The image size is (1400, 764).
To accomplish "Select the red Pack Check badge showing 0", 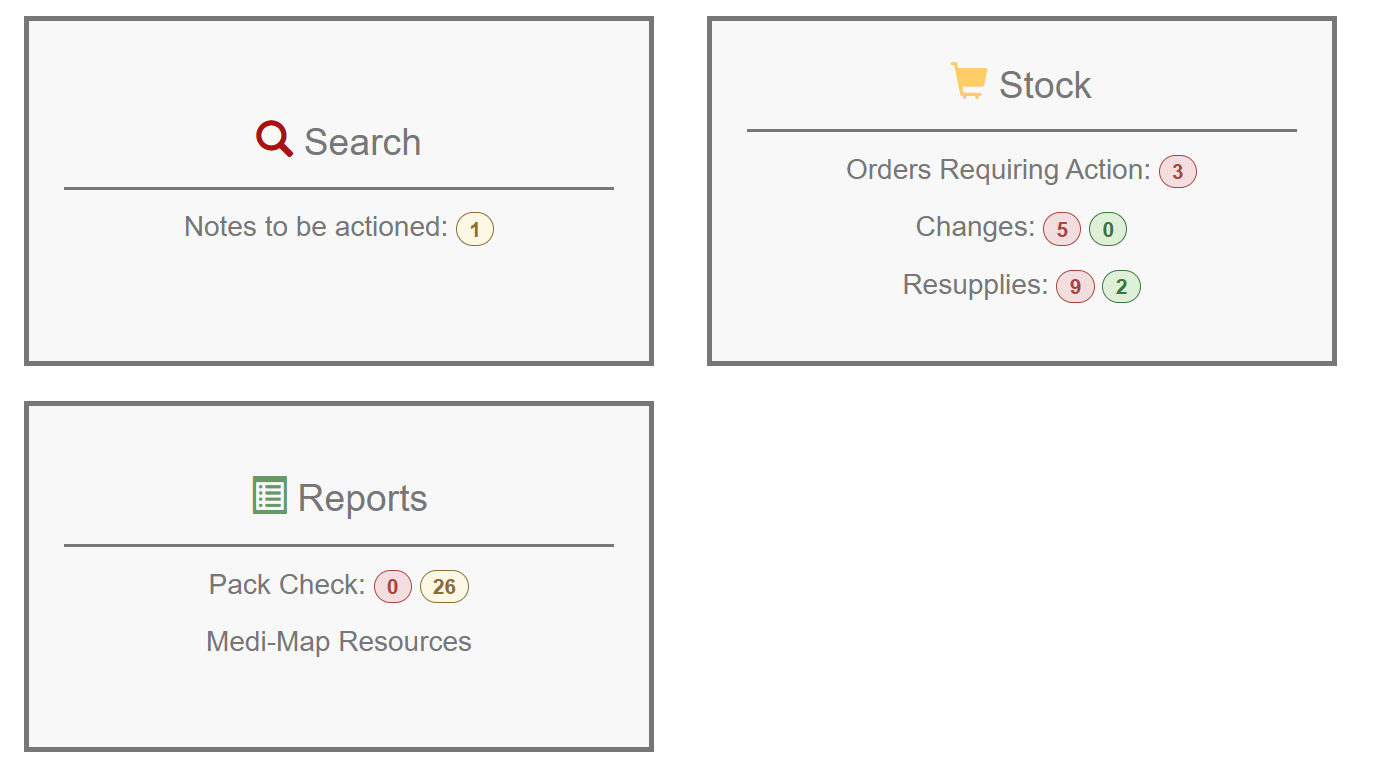I will click(x=394, y=585).
